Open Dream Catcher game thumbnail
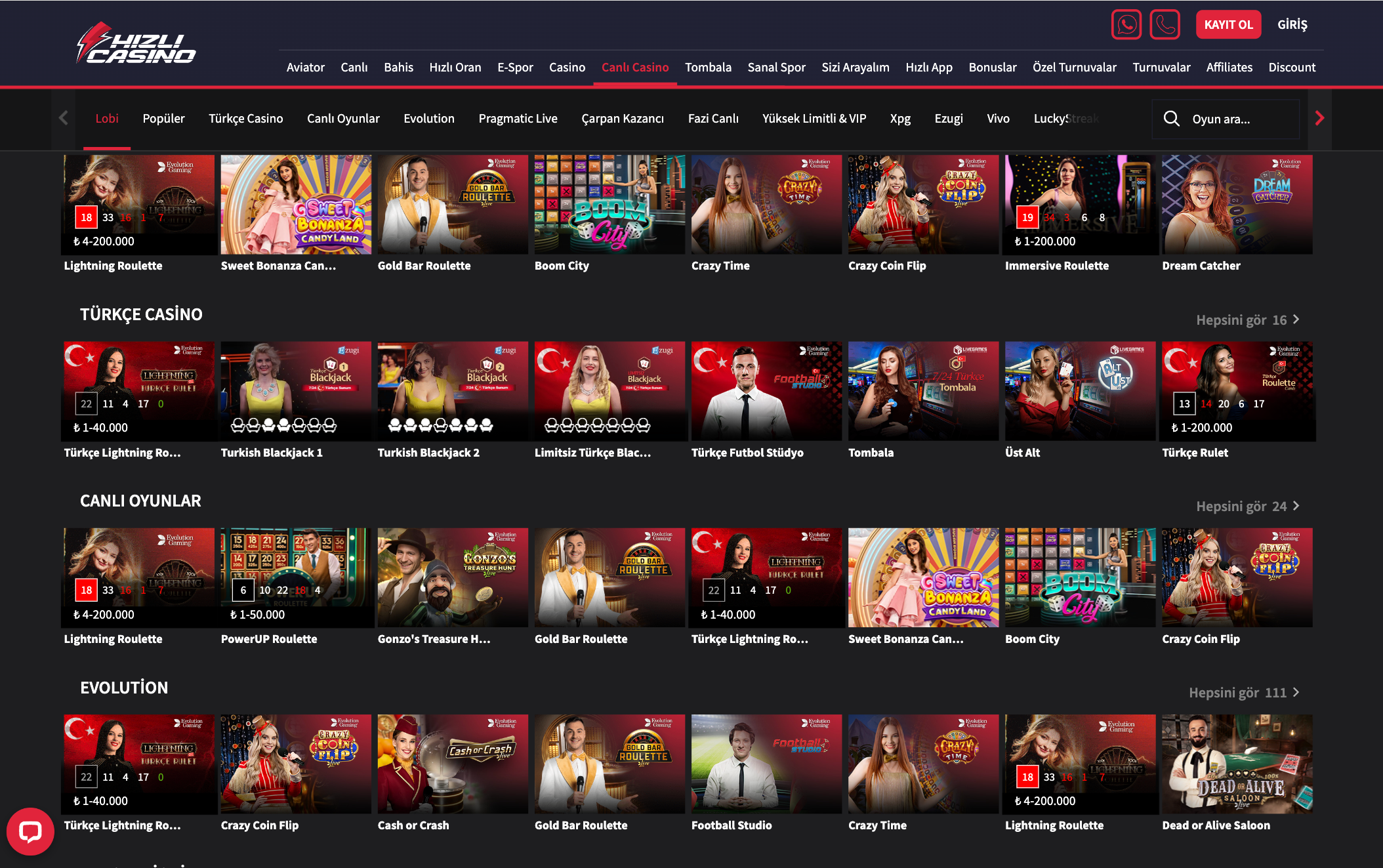 pos(1237,205)
